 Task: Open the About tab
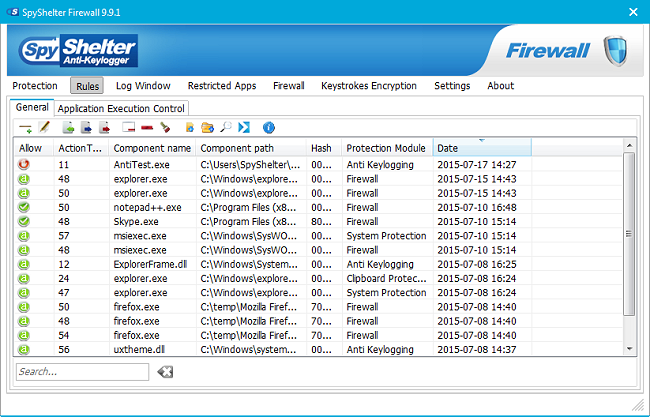(500, 86)
